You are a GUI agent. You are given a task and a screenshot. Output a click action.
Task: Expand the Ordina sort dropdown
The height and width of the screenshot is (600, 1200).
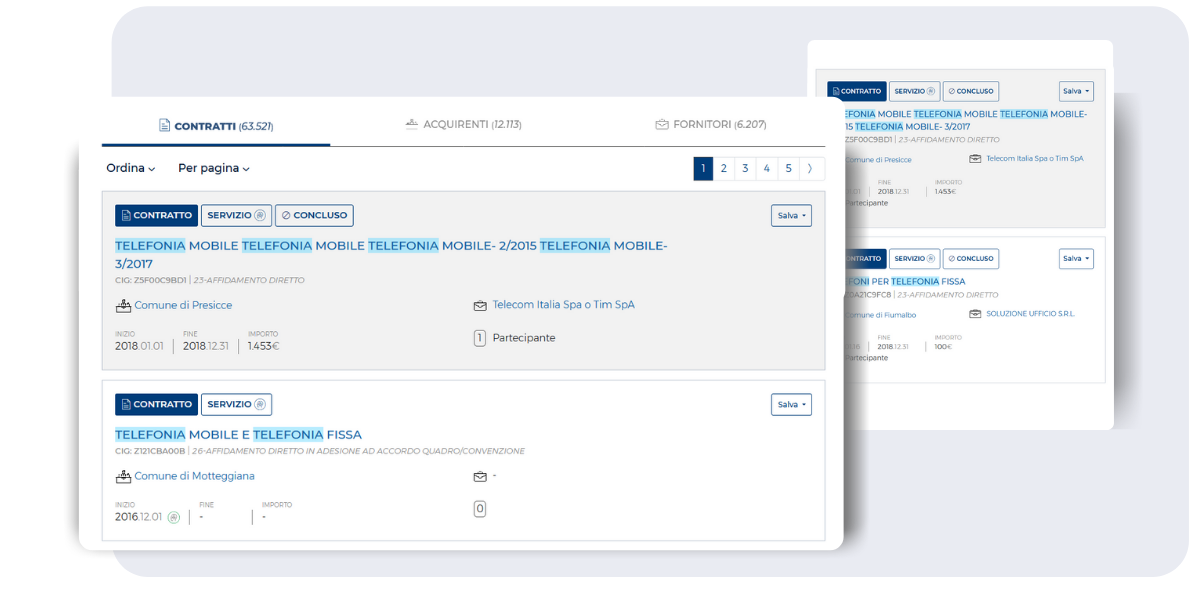click(131, 168)
